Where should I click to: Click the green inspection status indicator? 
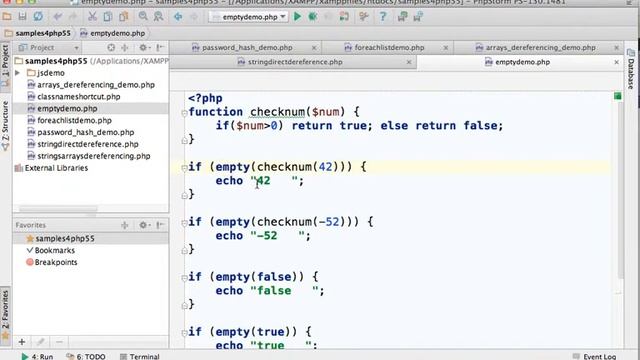tap(618, 96)
